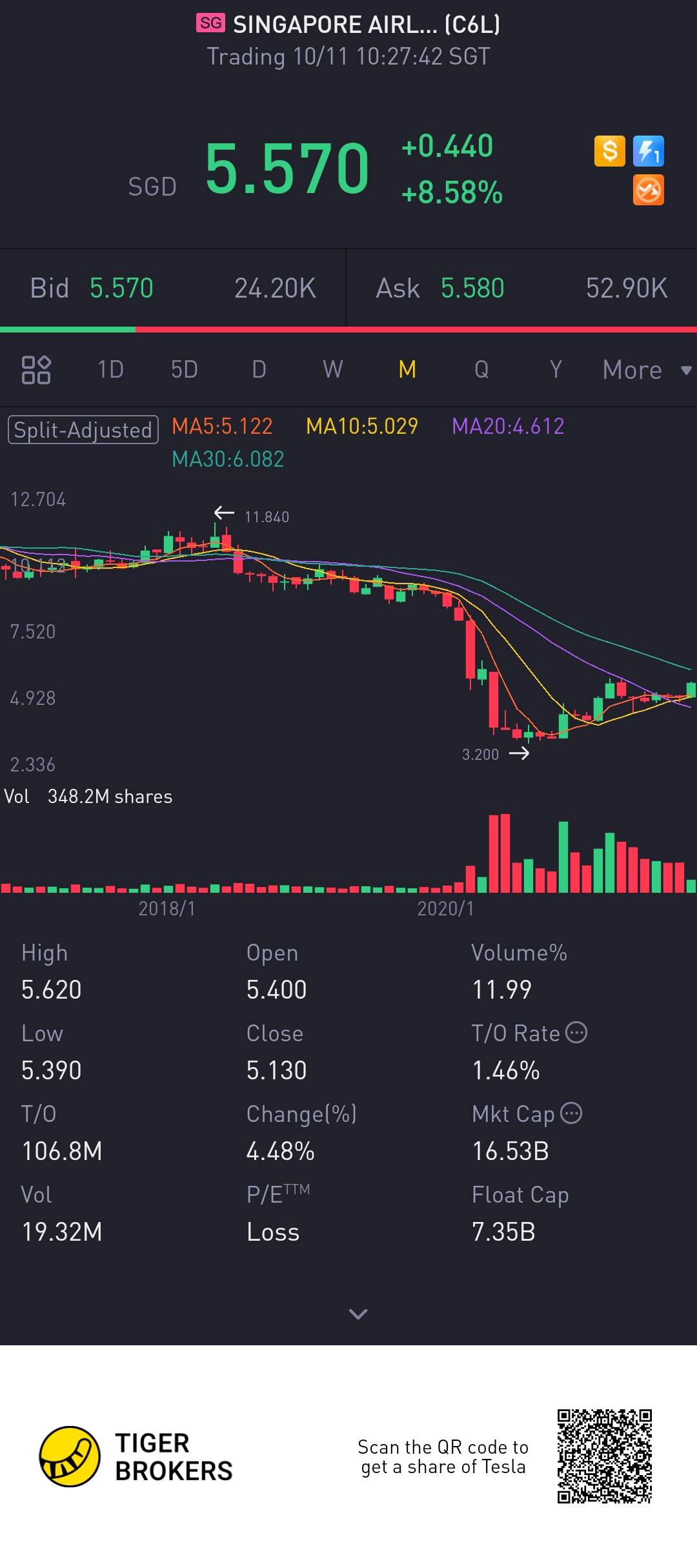Select the W weekly chart tab
The image size is (697, 1568).
pyautogui.click(x=333, y=370)
